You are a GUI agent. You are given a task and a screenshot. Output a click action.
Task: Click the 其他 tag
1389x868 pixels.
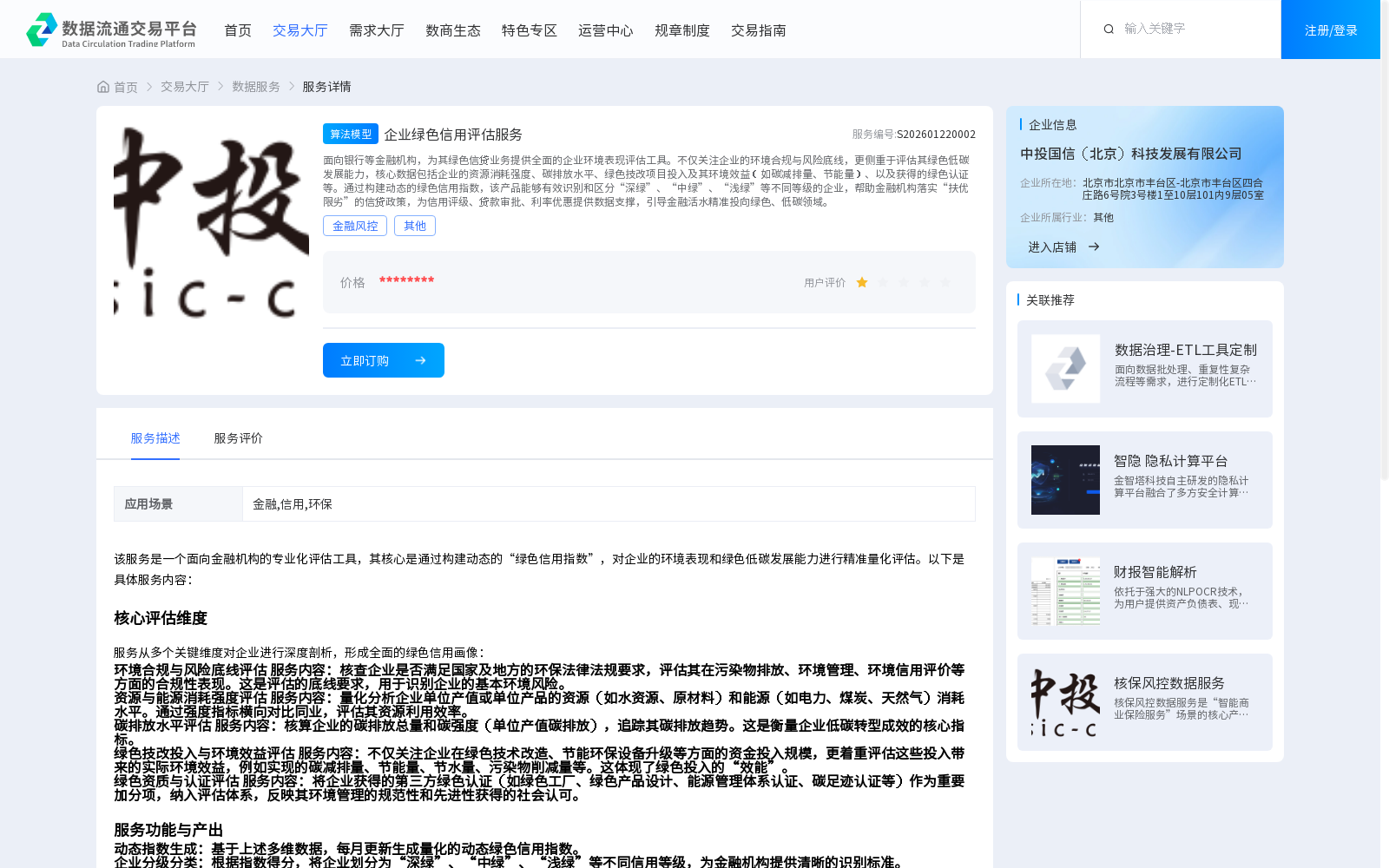[415, 226]
